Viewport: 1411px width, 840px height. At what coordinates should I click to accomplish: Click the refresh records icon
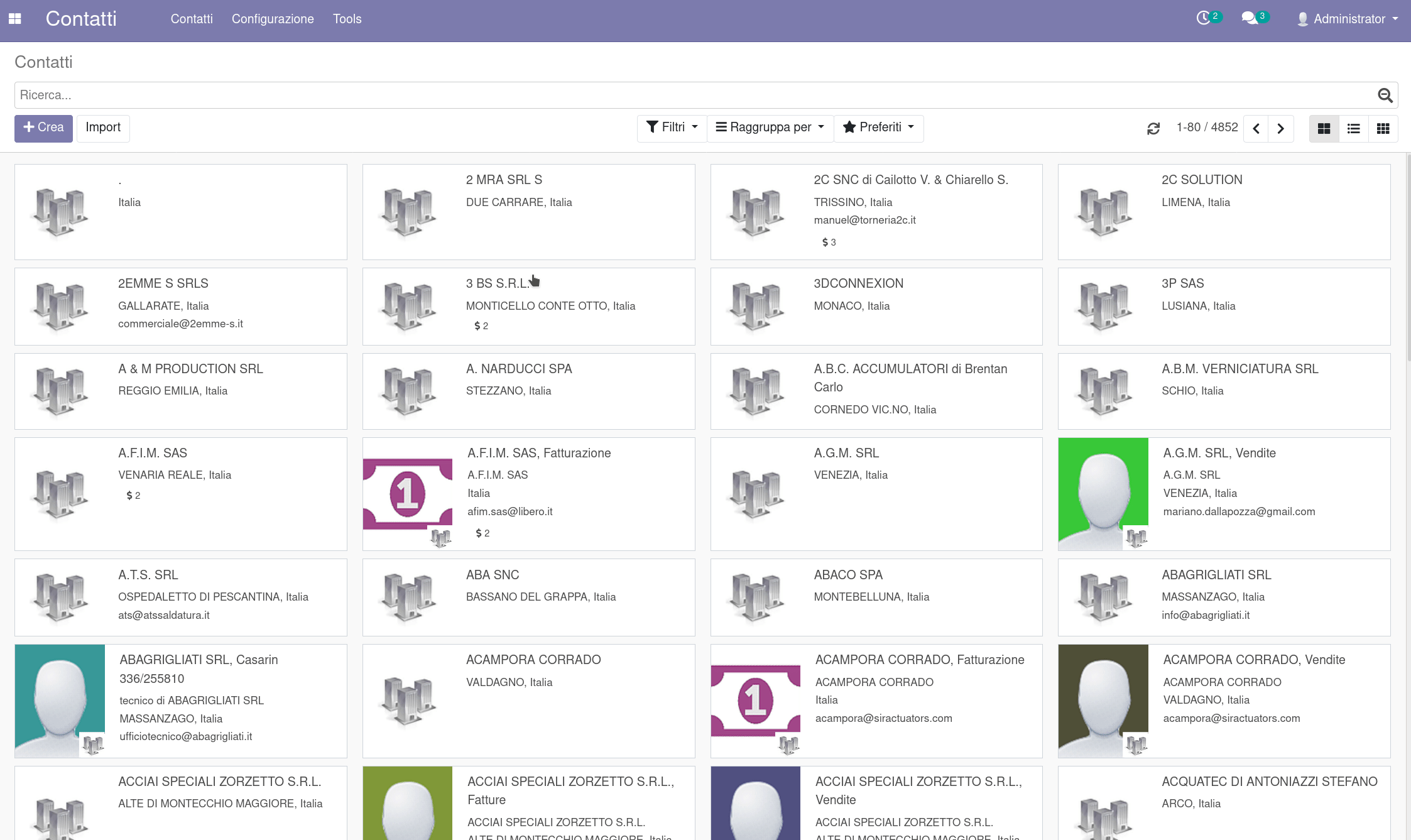[1153, 128]
